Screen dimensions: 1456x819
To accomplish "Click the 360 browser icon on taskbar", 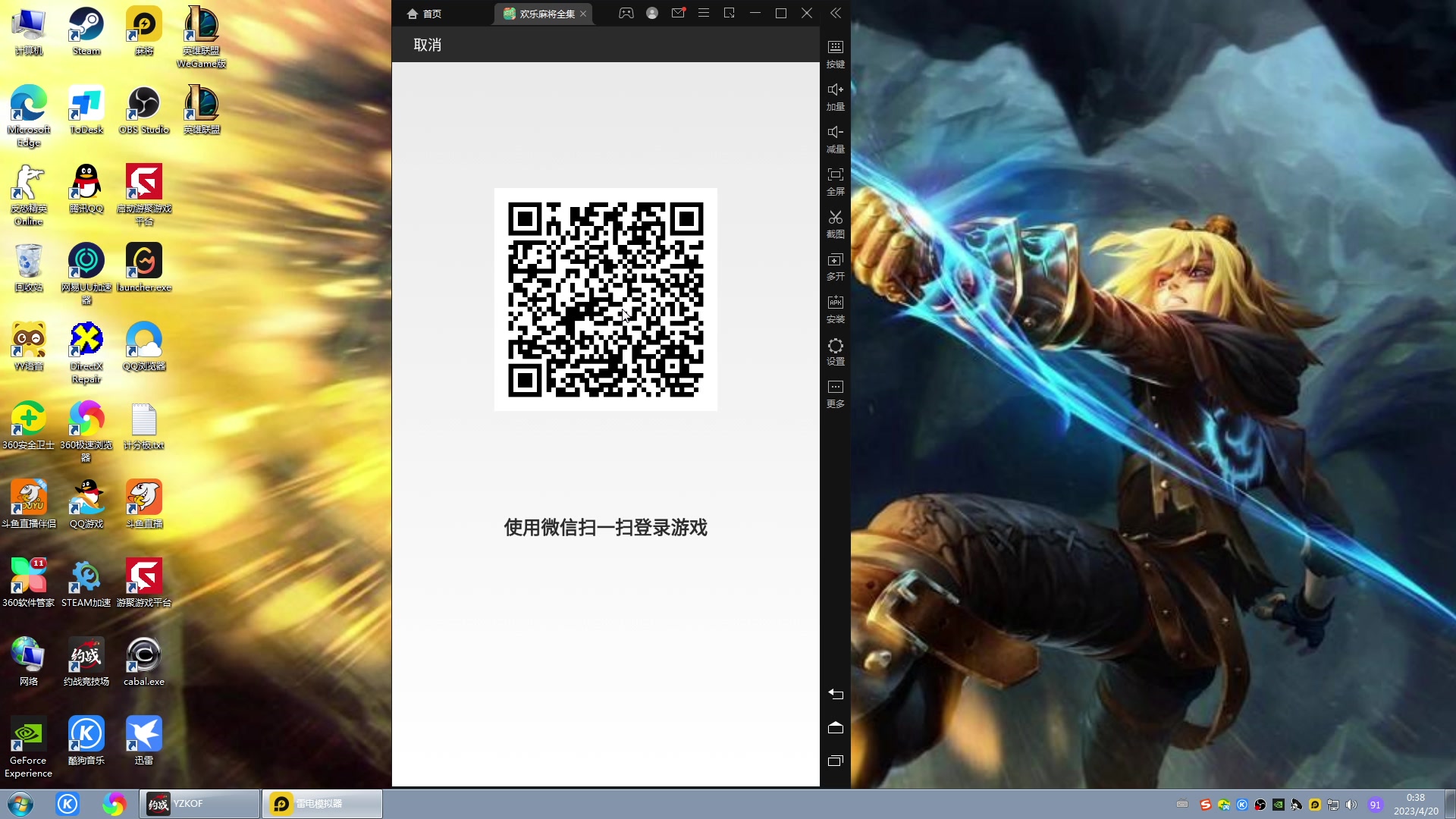I will (x=115, y=804).
